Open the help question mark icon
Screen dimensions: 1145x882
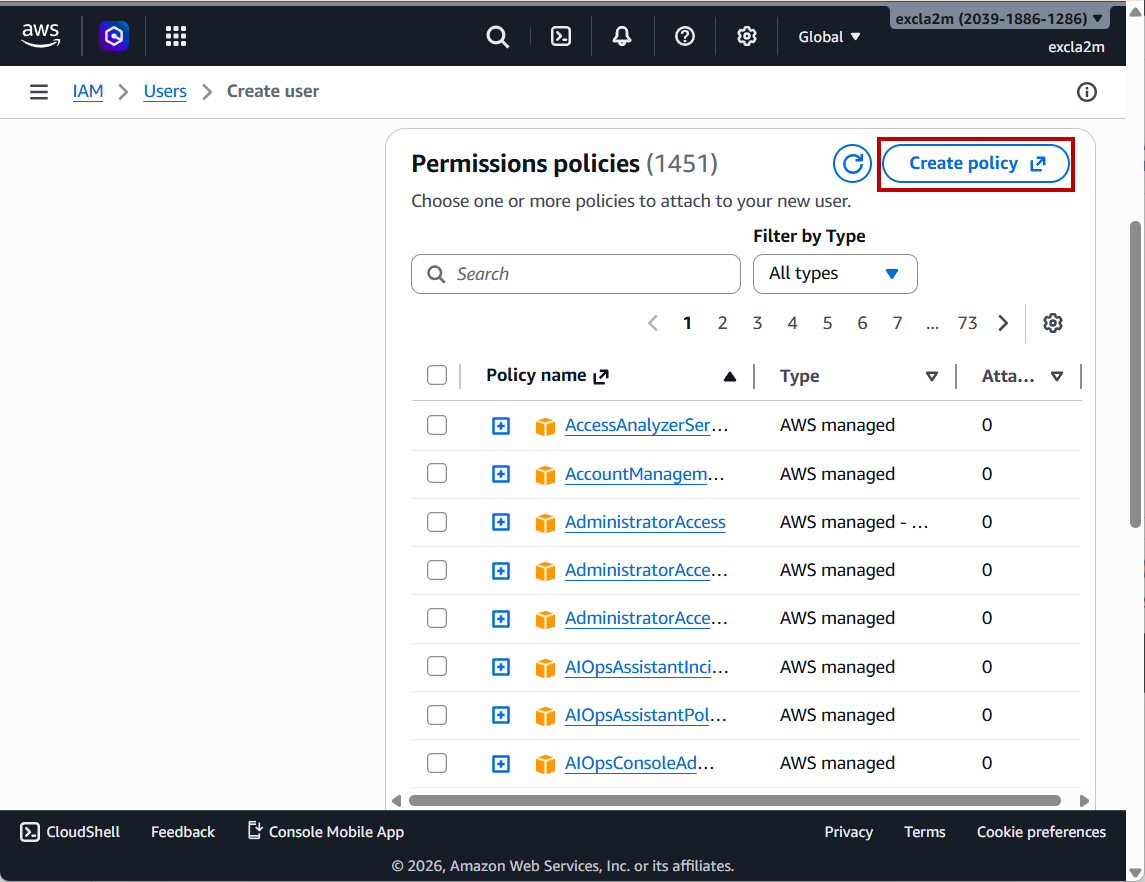pyautogui.click(x=684, y=37)
